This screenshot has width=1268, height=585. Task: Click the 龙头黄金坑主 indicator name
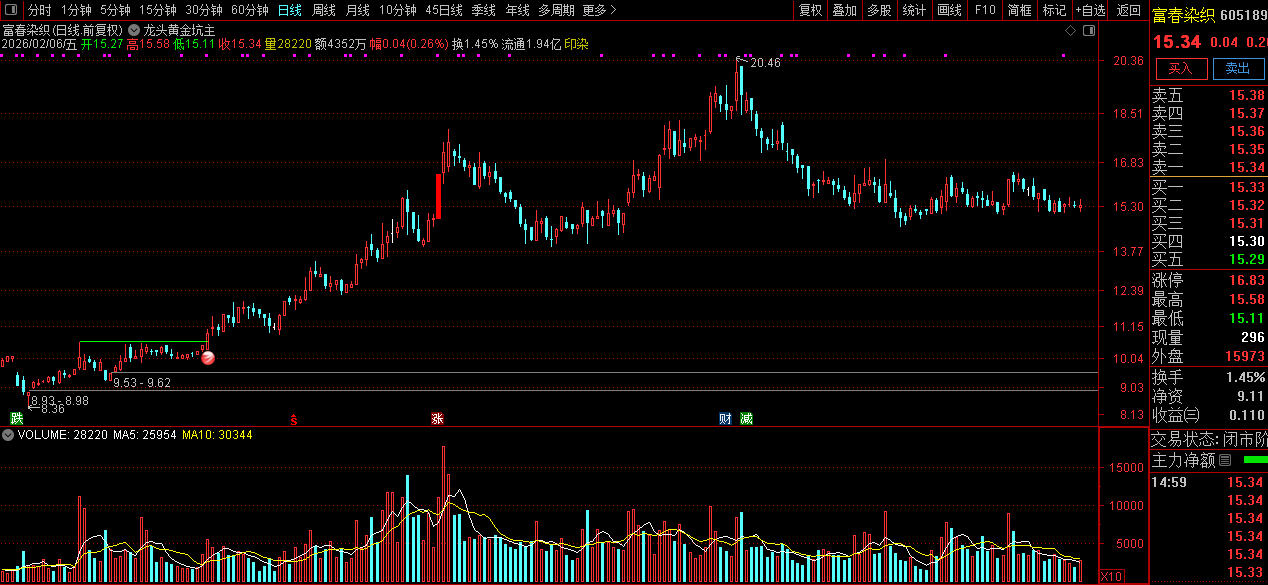179,30
